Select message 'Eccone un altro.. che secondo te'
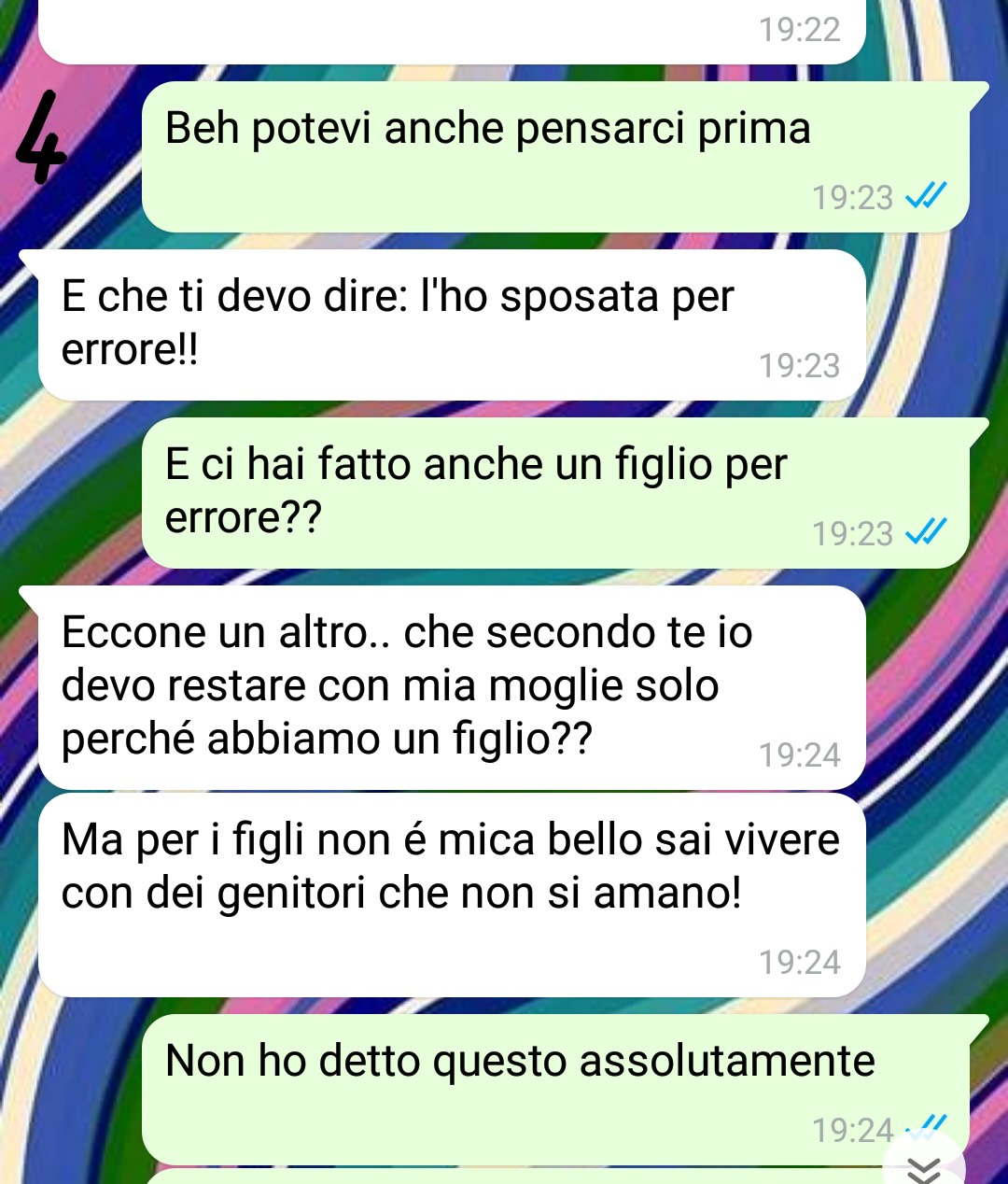 pos(452,688)
